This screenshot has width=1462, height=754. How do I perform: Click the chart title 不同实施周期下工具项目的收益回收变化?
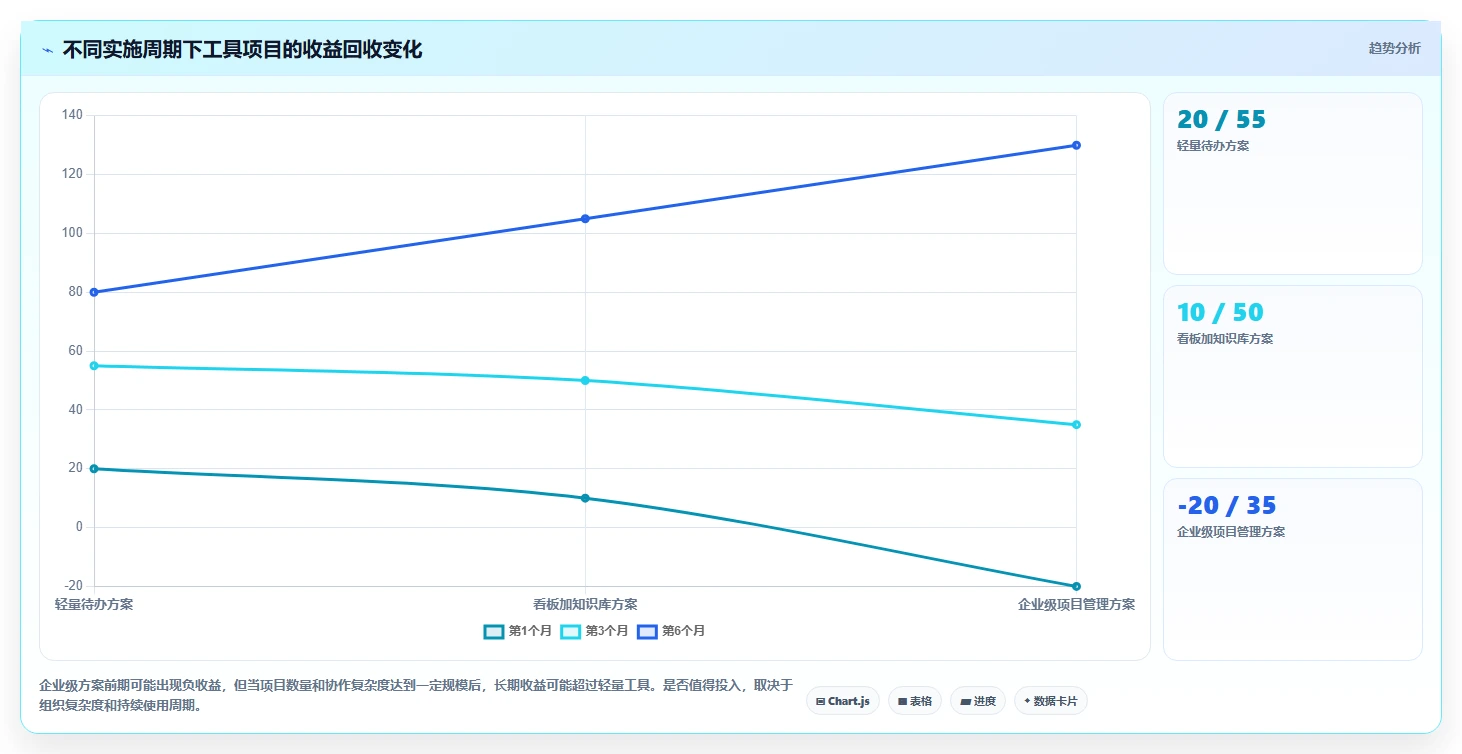coord(242,49)
